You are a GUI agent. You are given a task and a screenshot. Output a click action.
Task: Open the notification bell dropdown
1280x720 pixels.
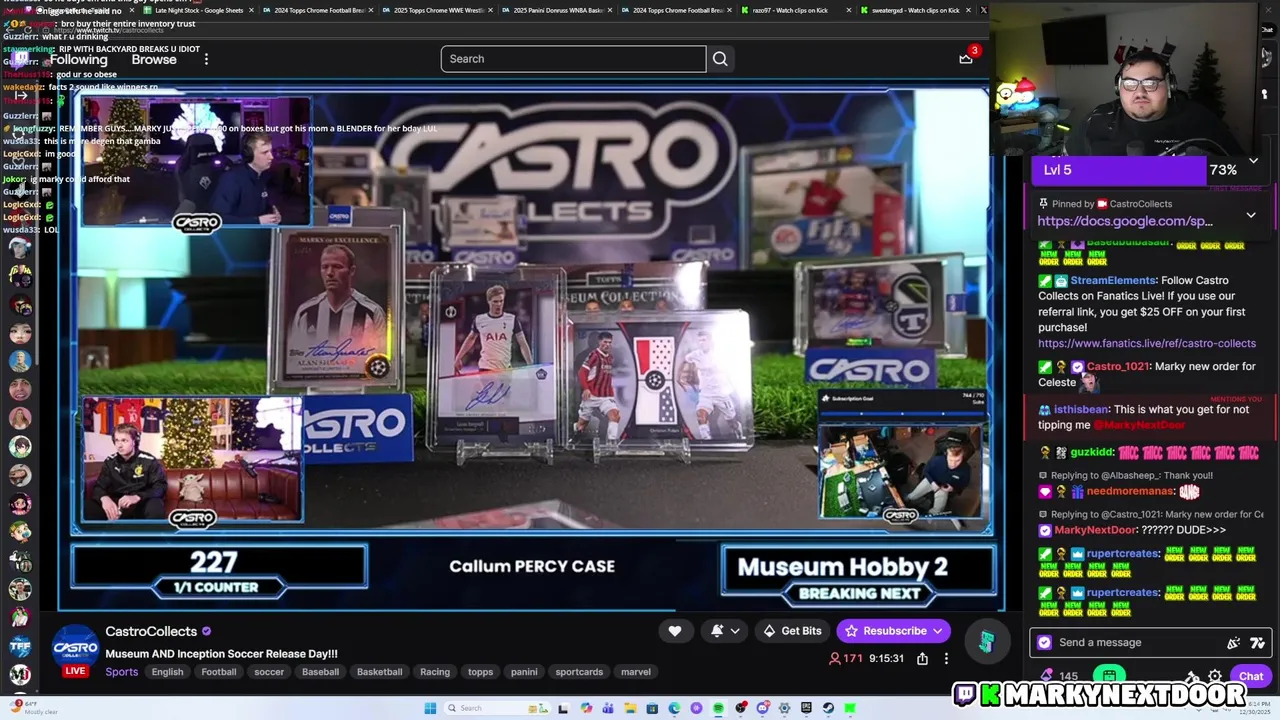(725, 631)
